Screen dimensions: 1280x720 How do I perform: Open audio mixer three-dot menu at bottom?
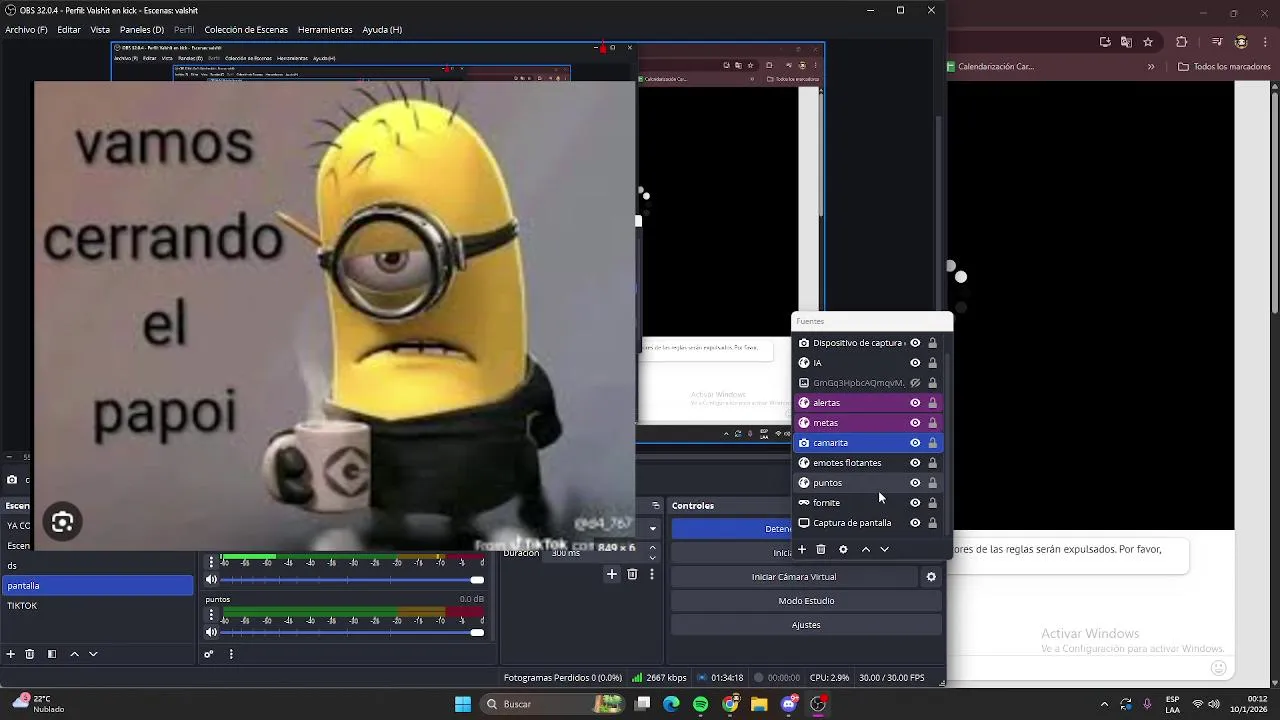[231, 654]
